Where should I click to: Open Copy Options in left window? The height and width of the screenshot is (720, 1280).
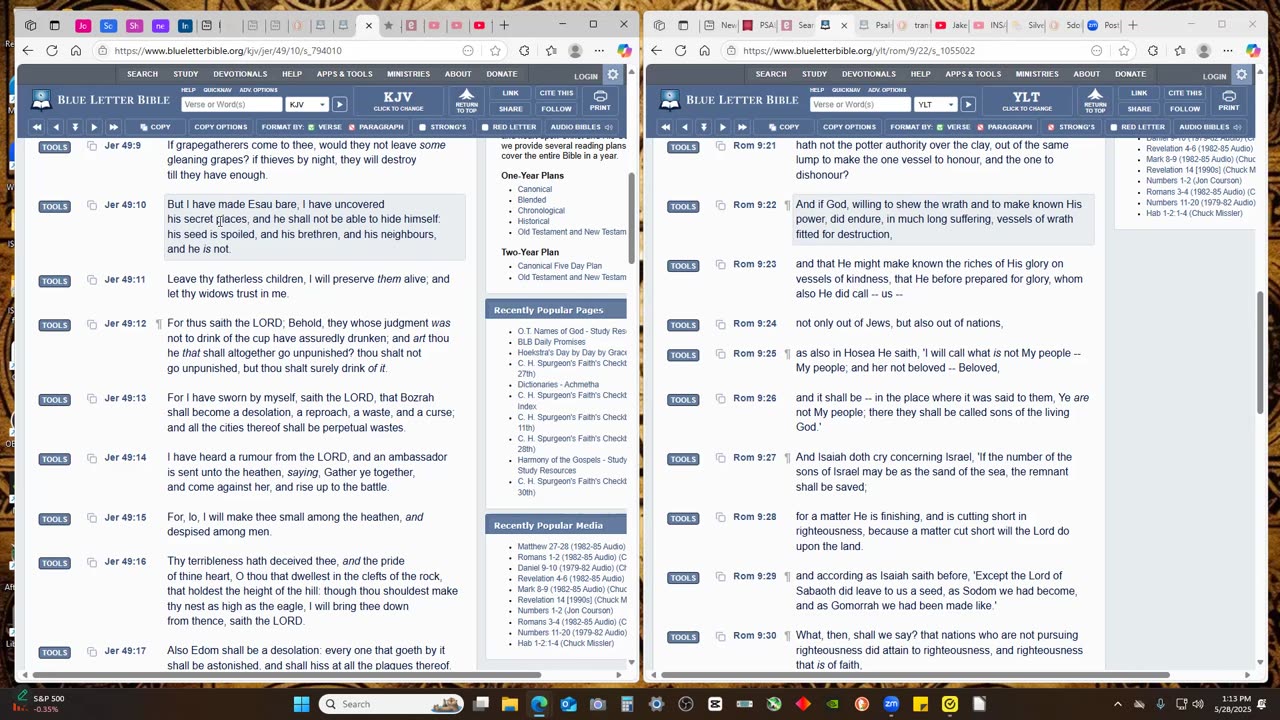(220, 127)
